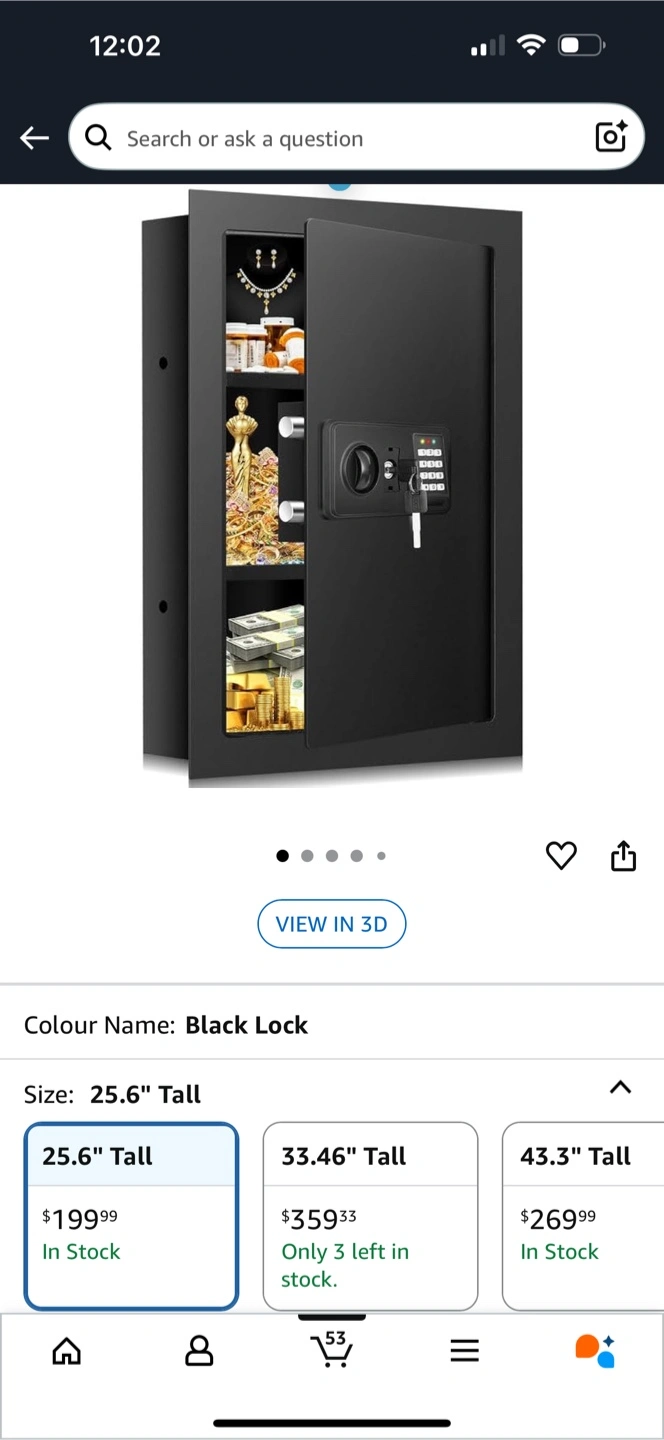The width and height of the screenshot is (664, 1440).
Task: Open camera lens search icon
Action: (611, 137)
